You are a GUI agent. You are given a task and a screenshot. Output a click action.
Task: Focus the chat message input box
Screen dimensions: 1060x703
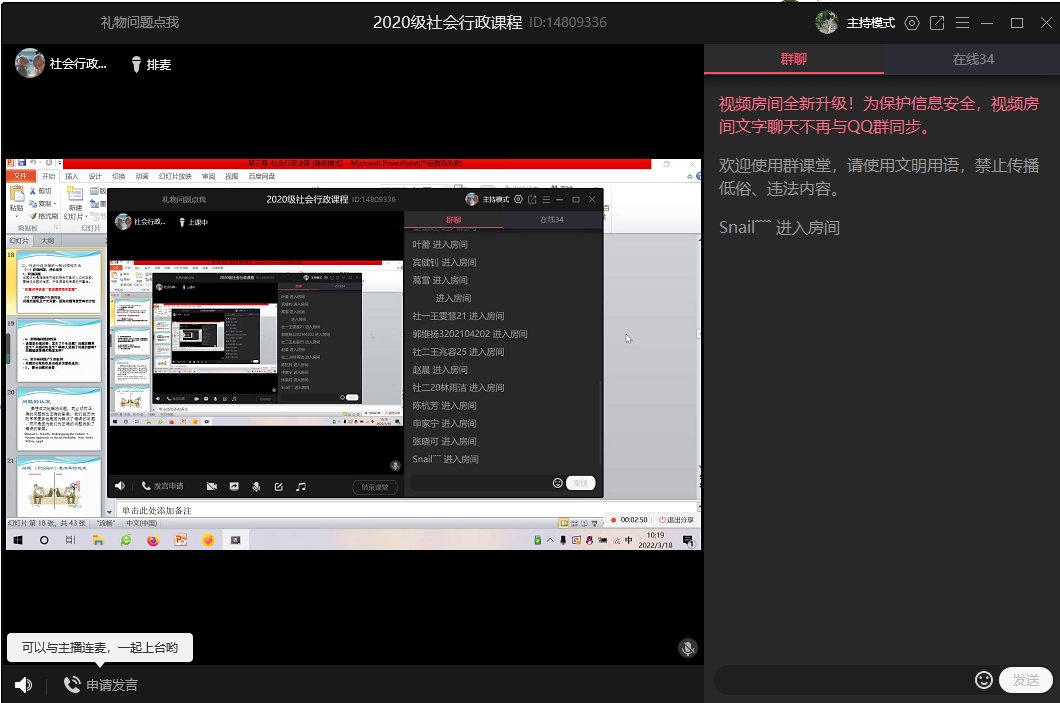[842, 680]
